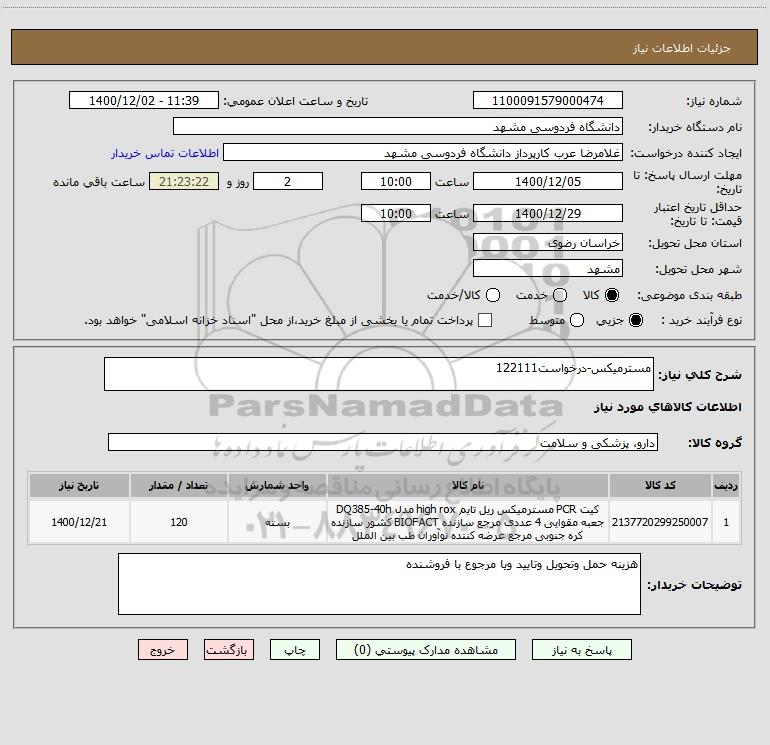The image size is (770, 745).
Task: Click the واحد شمارش column header
Action: [x=277, y=485]
